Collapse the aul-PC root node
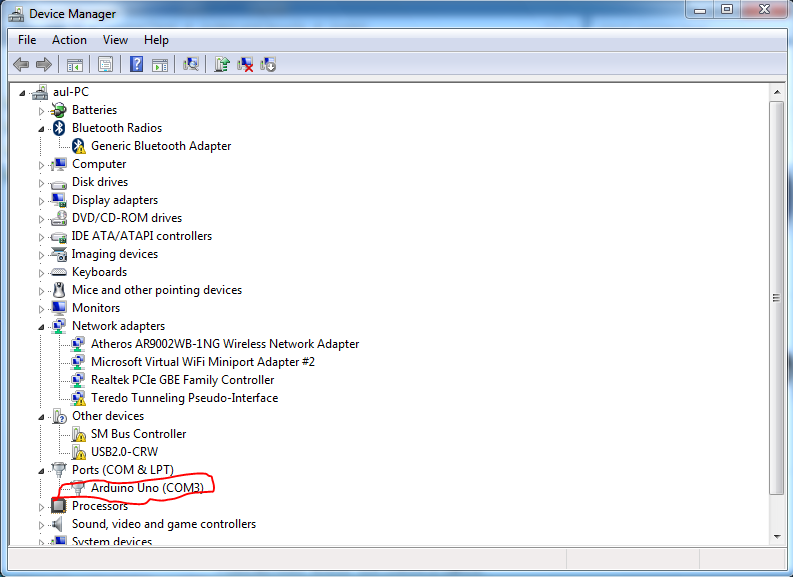This screenshot has width=793, height=577. point(22,93)
